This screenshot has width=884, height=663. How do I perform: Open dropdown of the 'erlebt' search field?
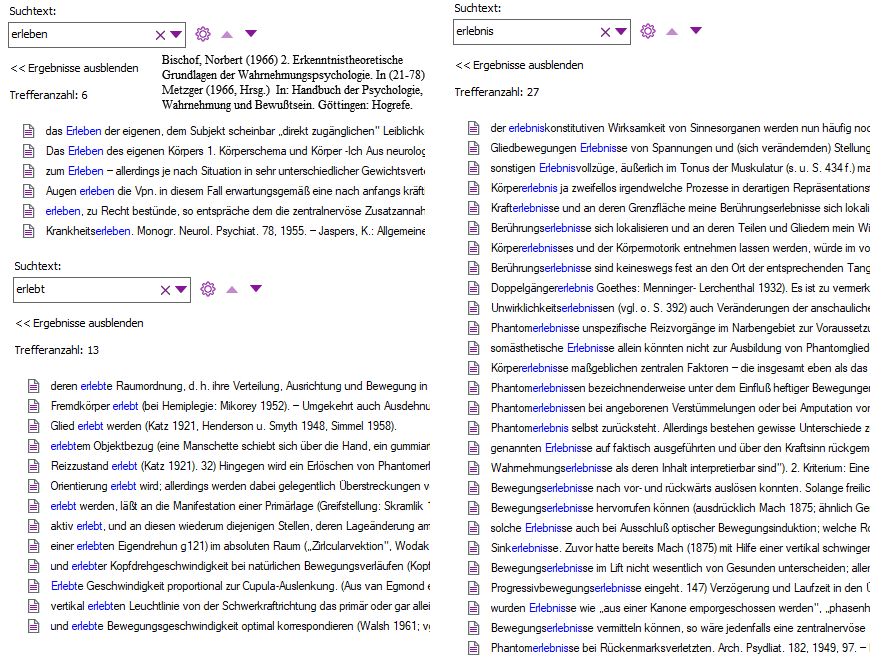point(181,289)
